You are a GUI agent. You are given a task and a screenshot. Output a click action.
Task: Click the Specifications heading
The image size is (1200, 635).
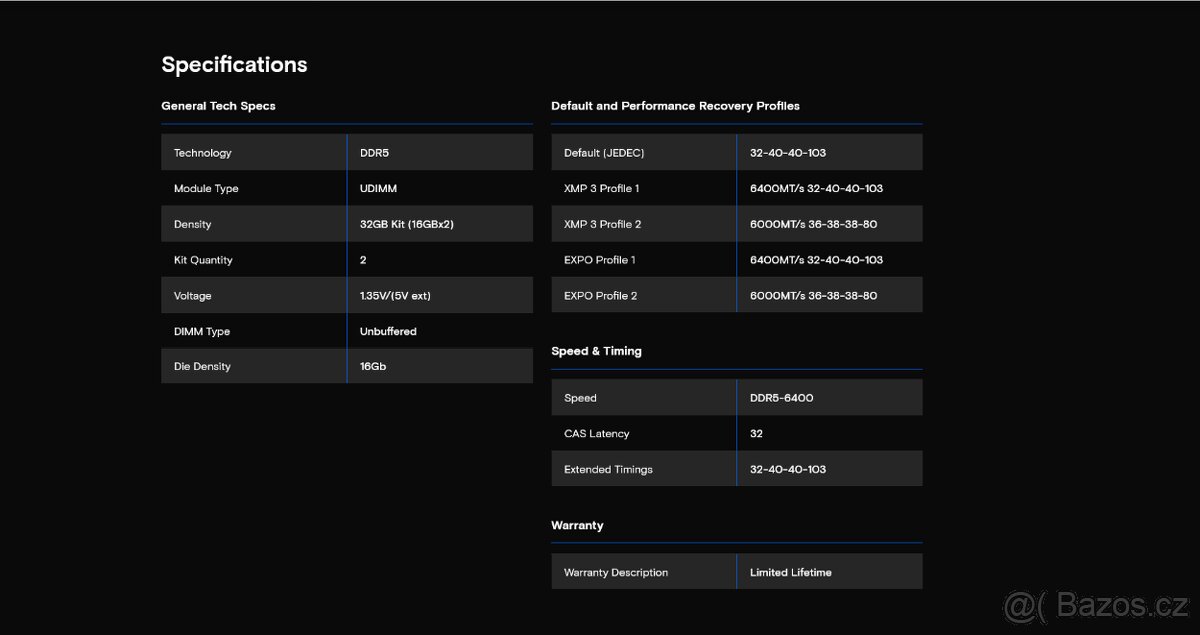click(234, 65)
